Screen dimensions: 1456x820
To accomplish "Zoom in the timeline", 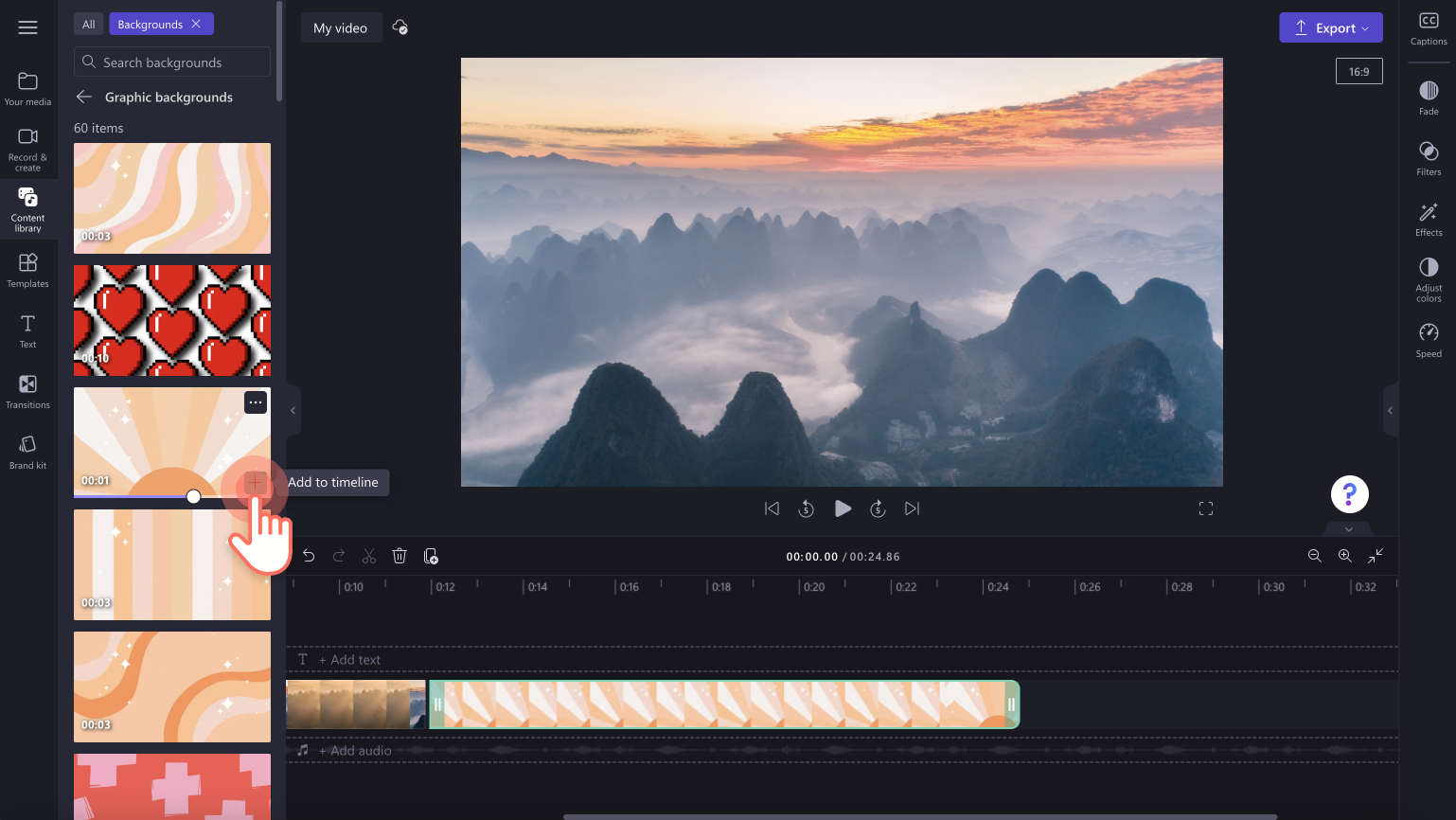I will click(1344, 556).
